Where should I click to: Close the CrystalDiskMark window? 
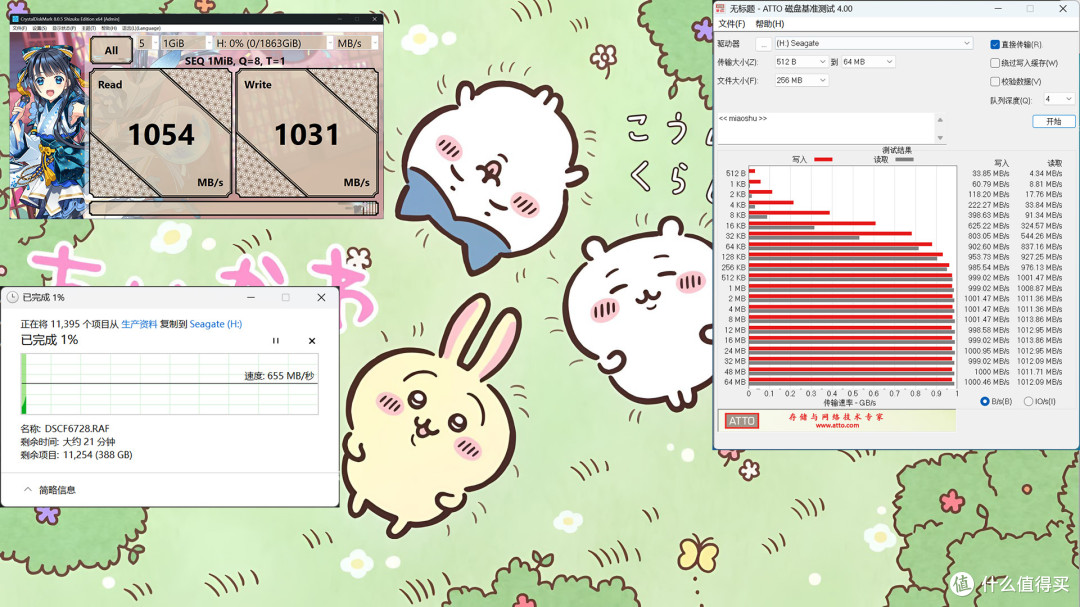(375, 19)
